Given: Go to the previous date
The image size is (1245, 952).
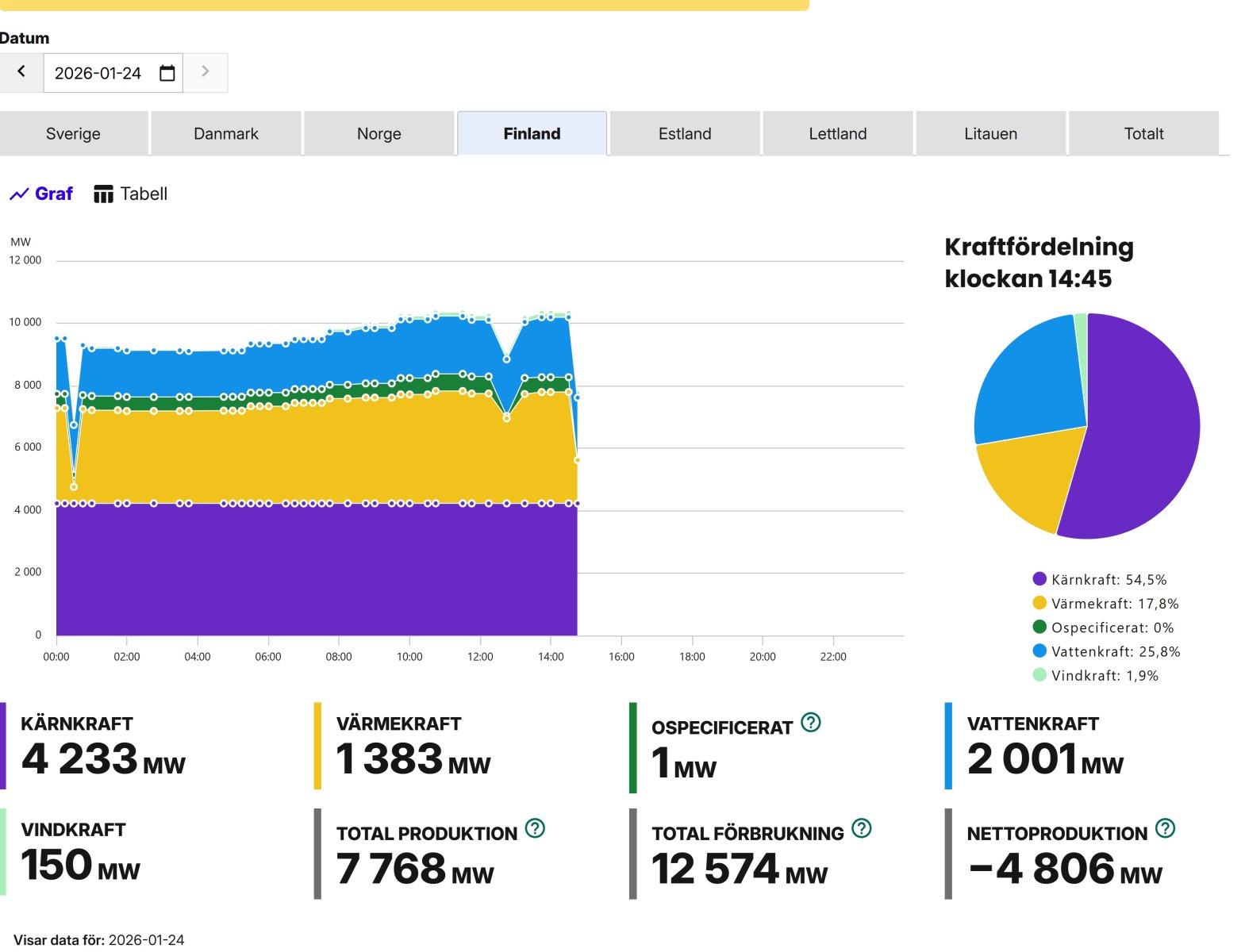Looking at the screenshot, I should click(x=21, y=72).
